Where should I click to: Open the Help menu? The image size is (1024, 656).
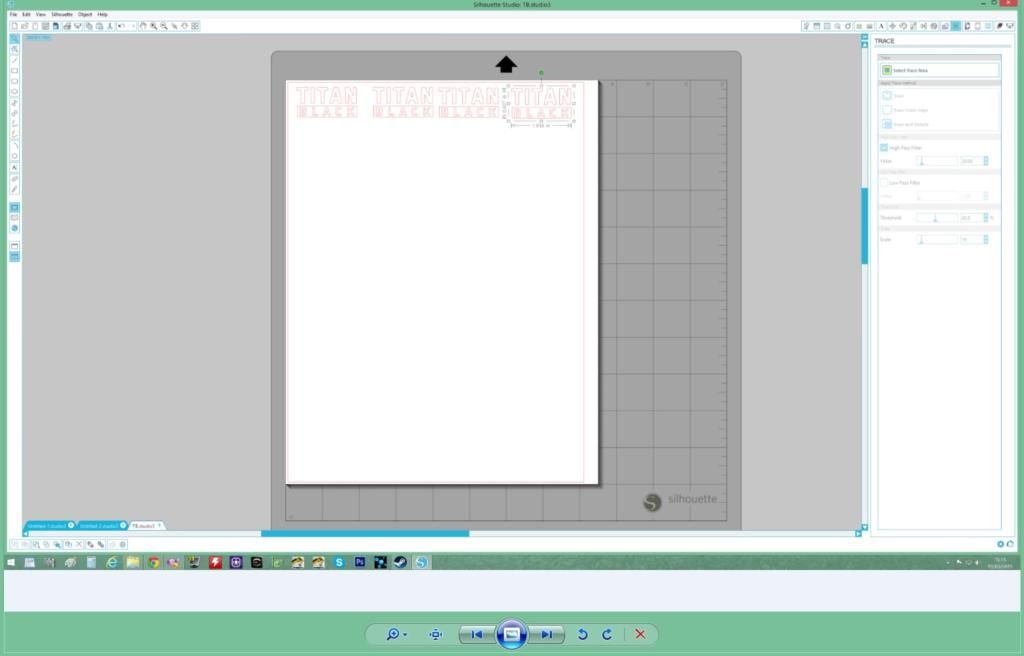pyautogui.click(x=103, y=14)
